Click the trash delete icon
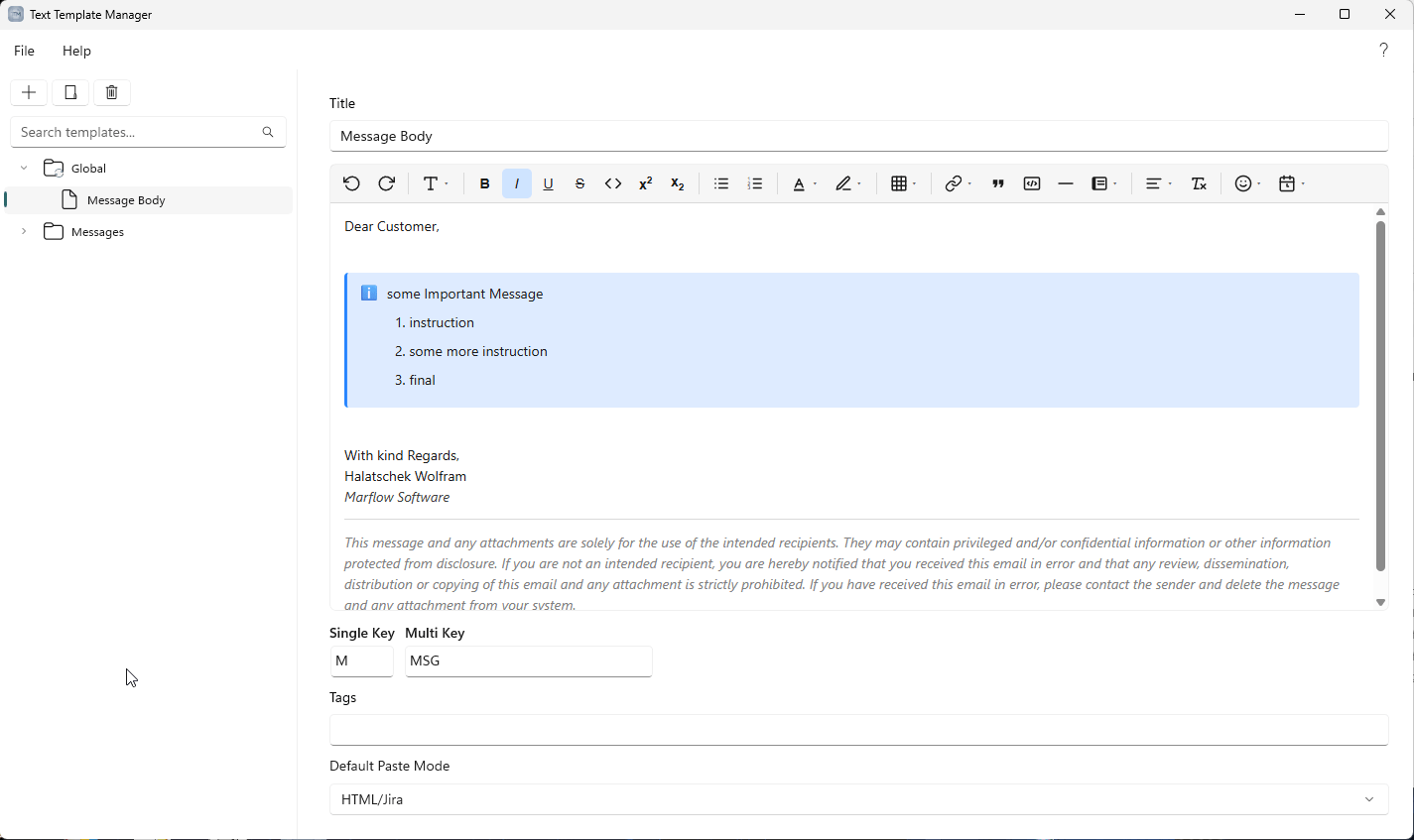 coord(112,92)
